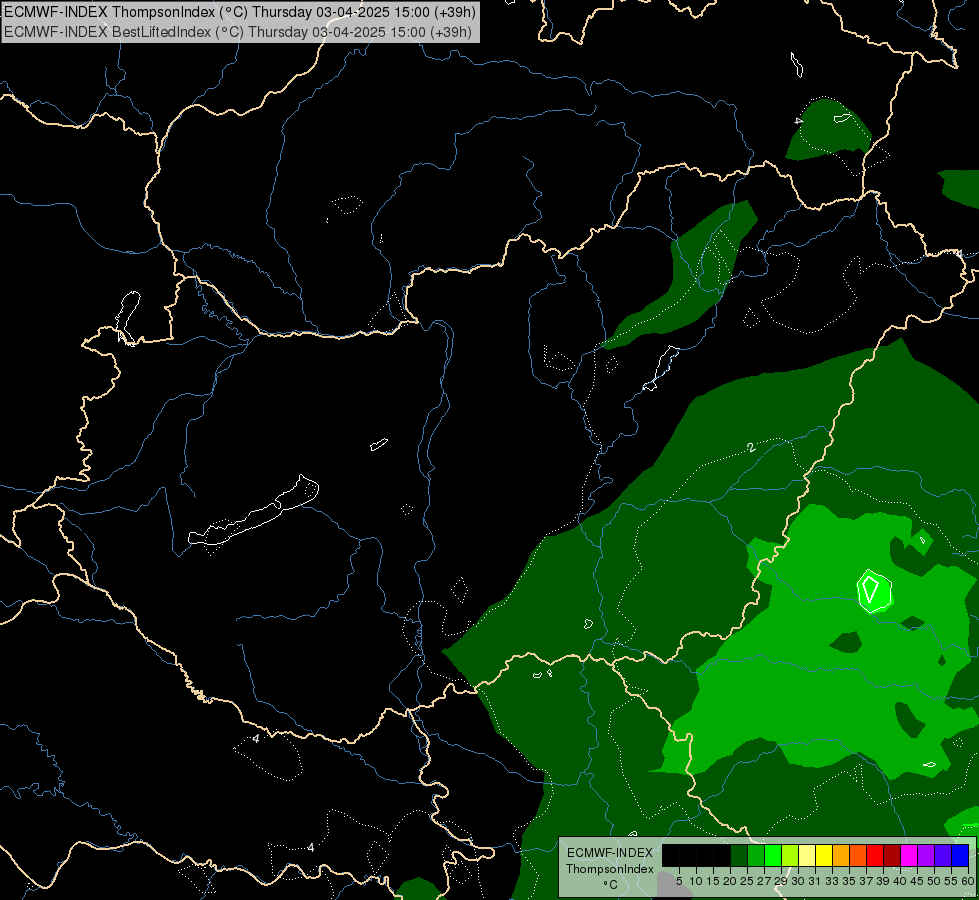Click legend tick value "27"
Image resolution: width=979 pixels, height=900 pixels.
point(764,881)
